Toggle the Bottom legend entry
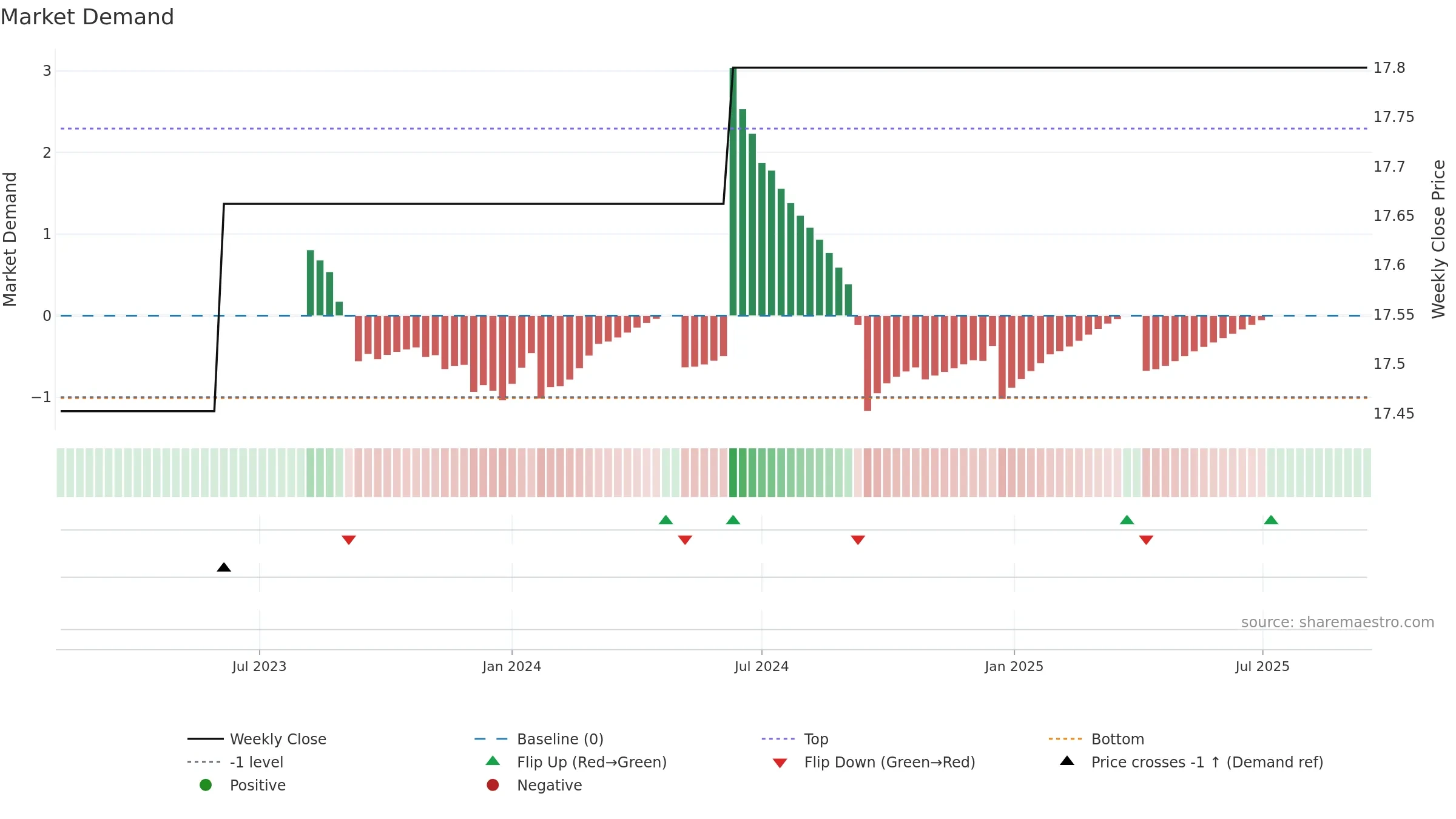This screenshot has height=819, width=1456. (x=1096, y=739)
